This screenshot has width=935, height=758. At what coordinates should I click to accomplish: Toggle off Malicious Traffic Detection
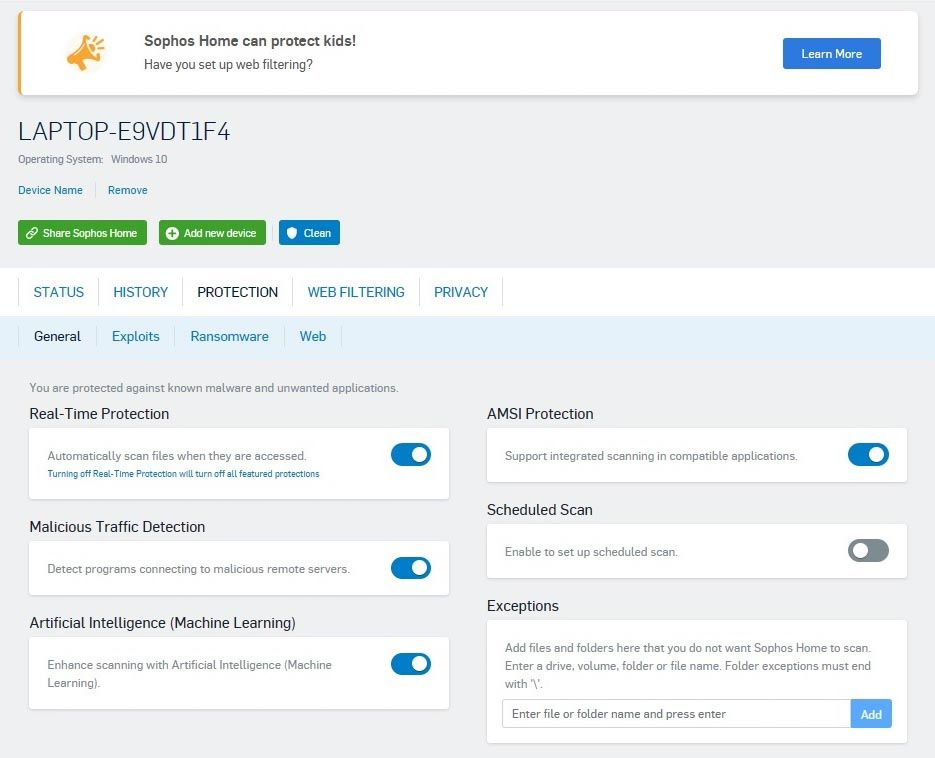click(410, 567)
